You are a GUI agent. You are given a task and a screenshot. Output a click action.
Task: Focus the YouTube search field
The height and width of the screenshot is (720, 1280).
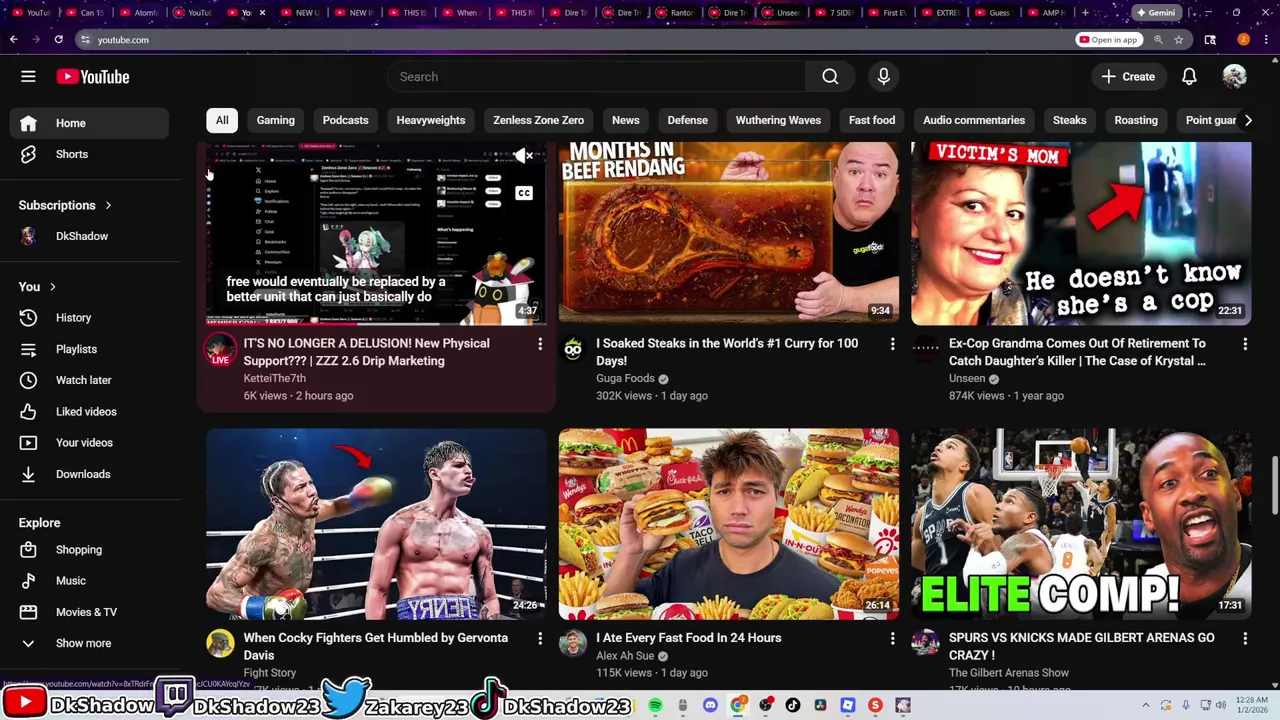point(596,77)
